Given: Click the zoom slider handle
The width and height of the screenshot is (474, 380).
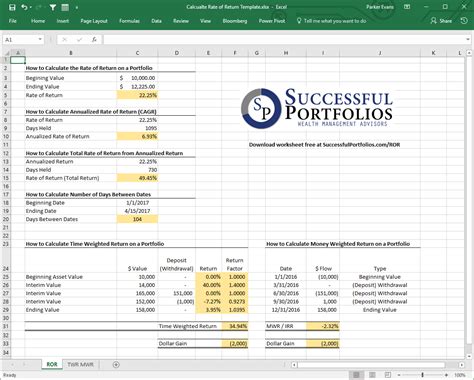Looking at the screenshot, I should pyautogui.click(x=422, y=375).
